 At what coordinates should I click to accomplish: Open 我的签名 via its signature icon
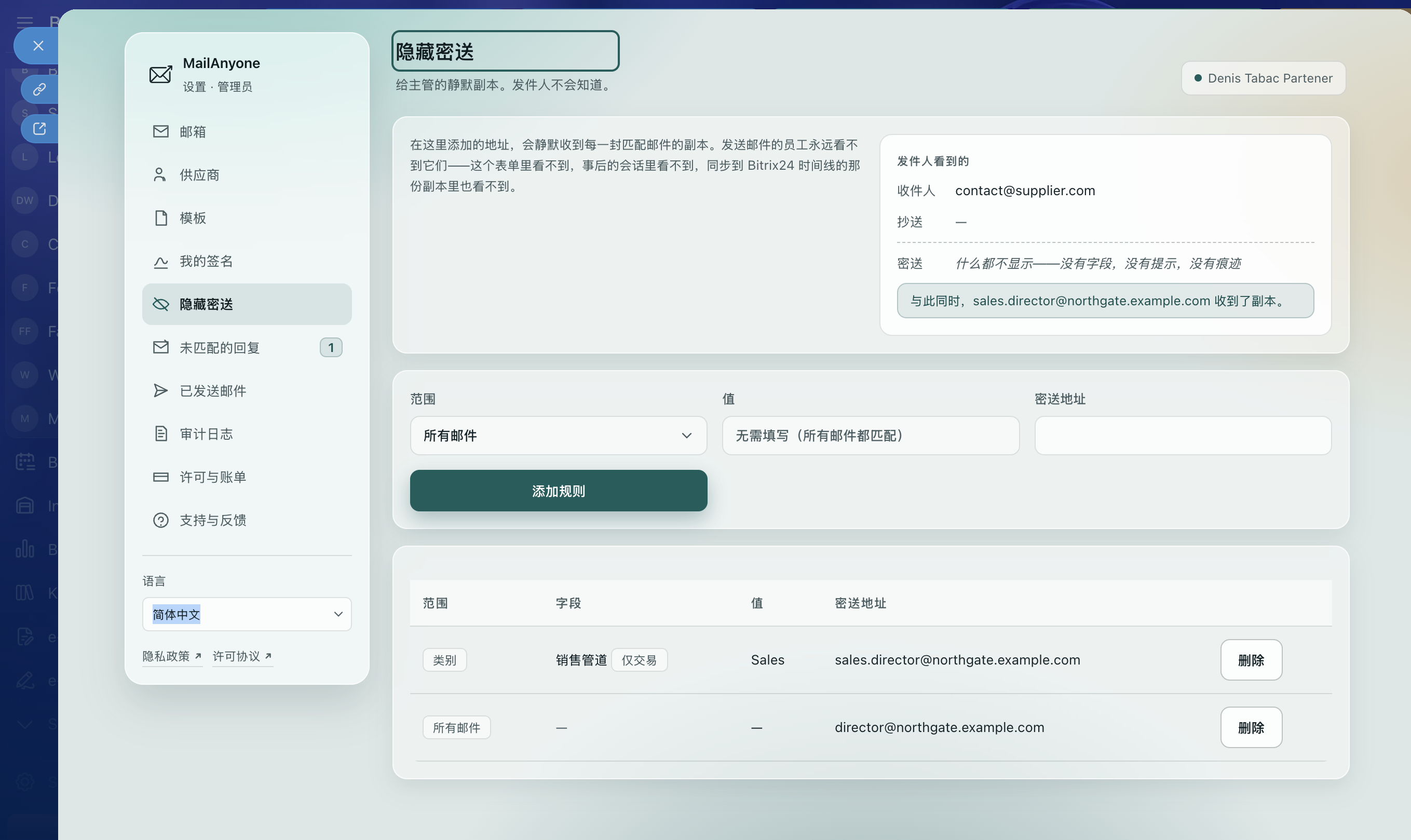(x=161, y=262)
